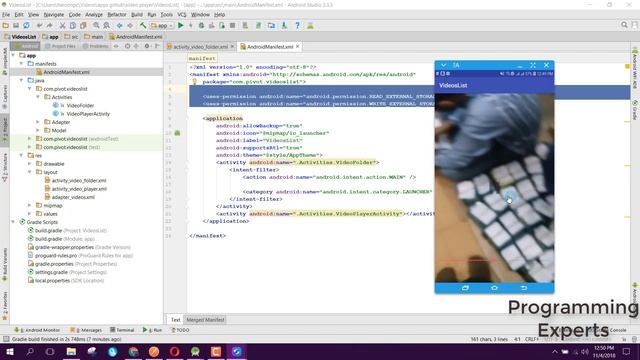Tap the phone Home navigation icon

(x=494, y=288)
